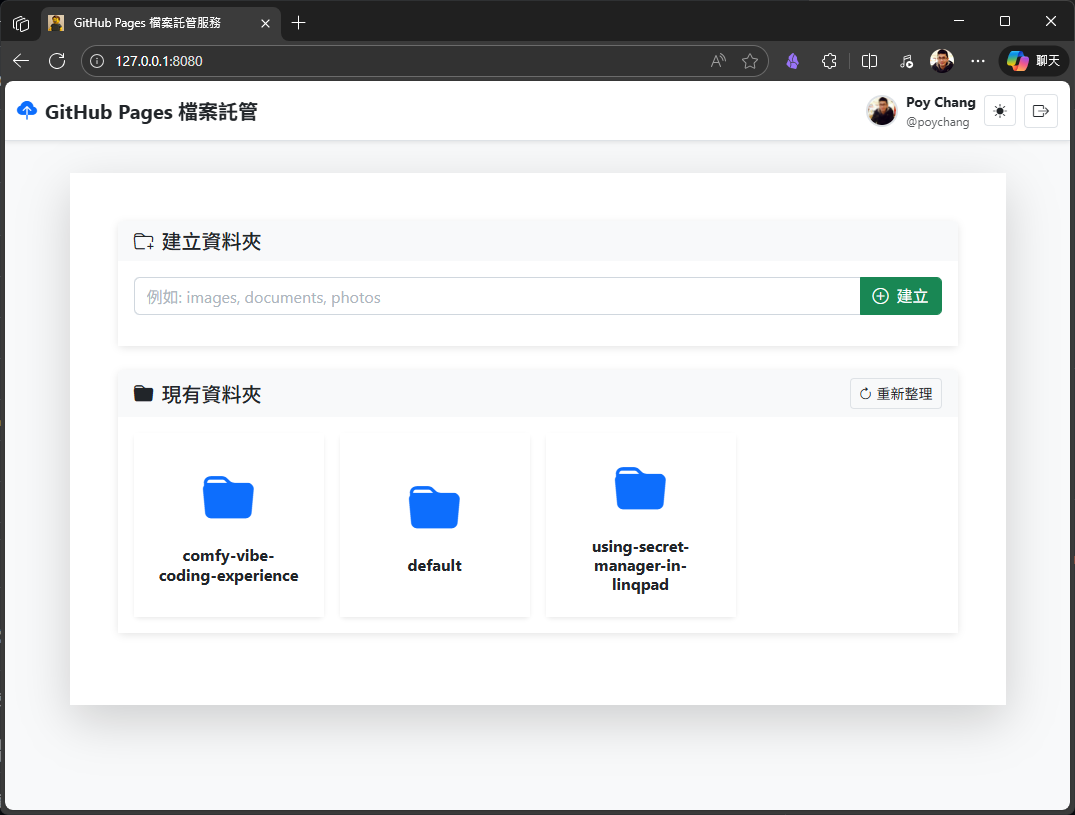Open the browser extensions puzzle icon

coord(829,61)
